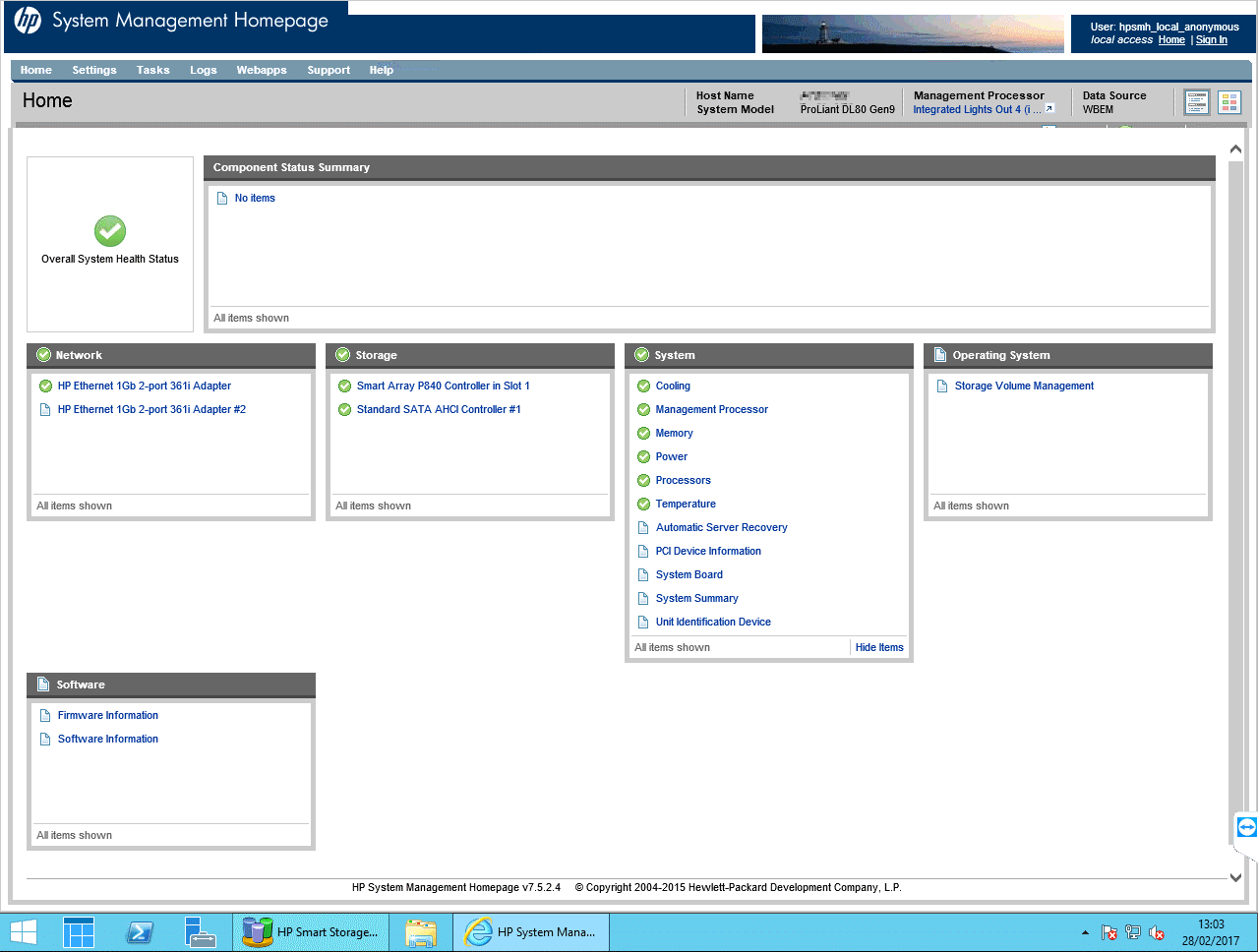Click the Storage panel green status icon
Screen dimensions: 1258x952
coord(342,355)
